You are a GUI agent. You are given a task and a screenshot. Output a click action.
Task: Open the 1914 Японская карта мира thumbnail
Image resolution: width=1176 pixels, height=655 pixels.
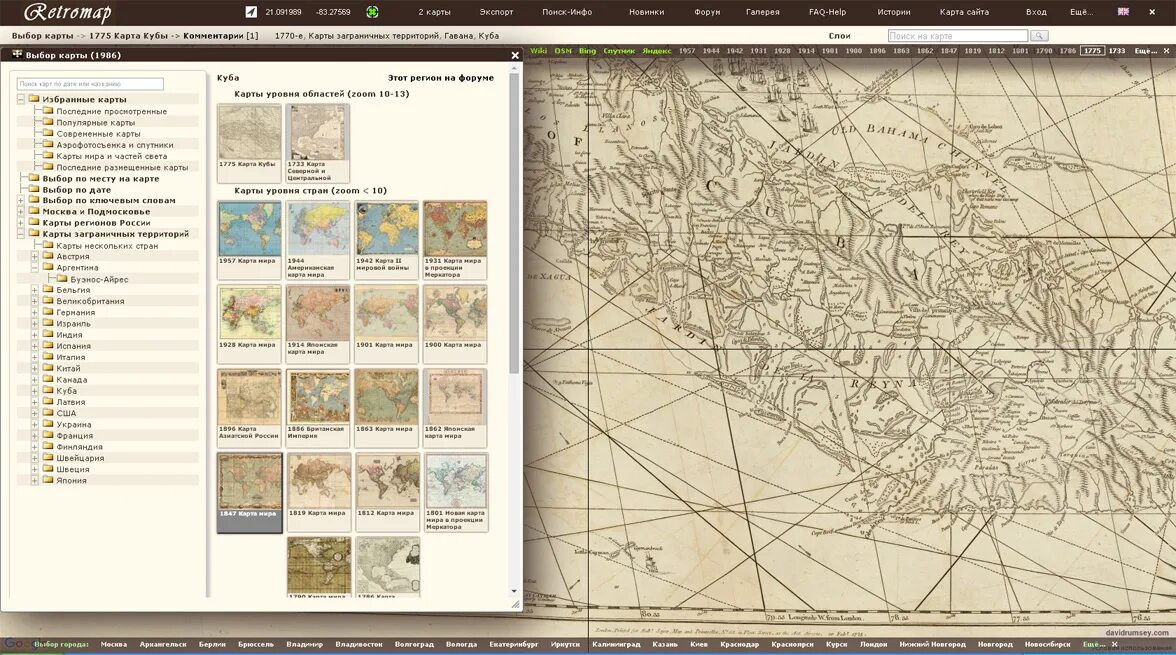[x=318, y=323]
